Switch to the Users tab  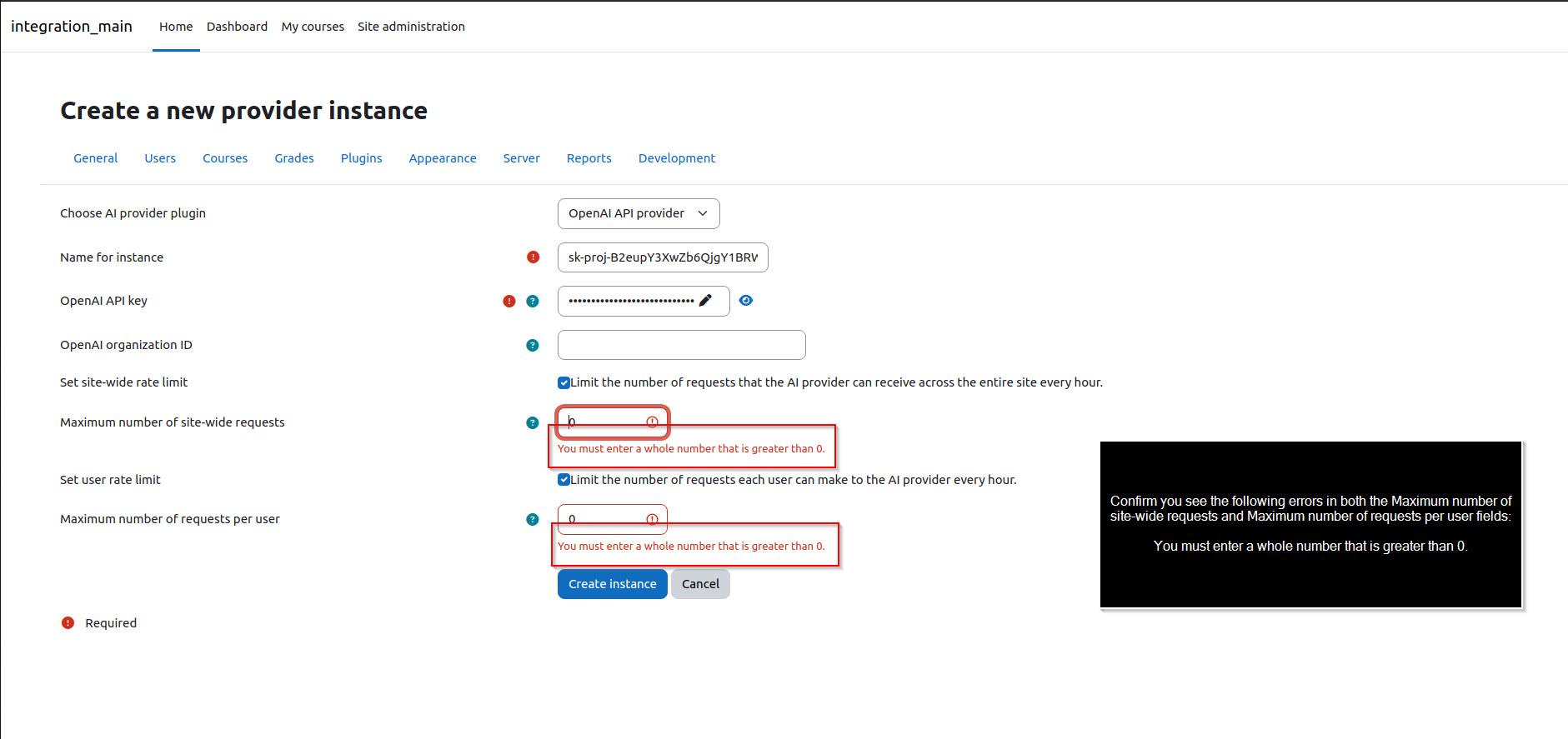160,158
